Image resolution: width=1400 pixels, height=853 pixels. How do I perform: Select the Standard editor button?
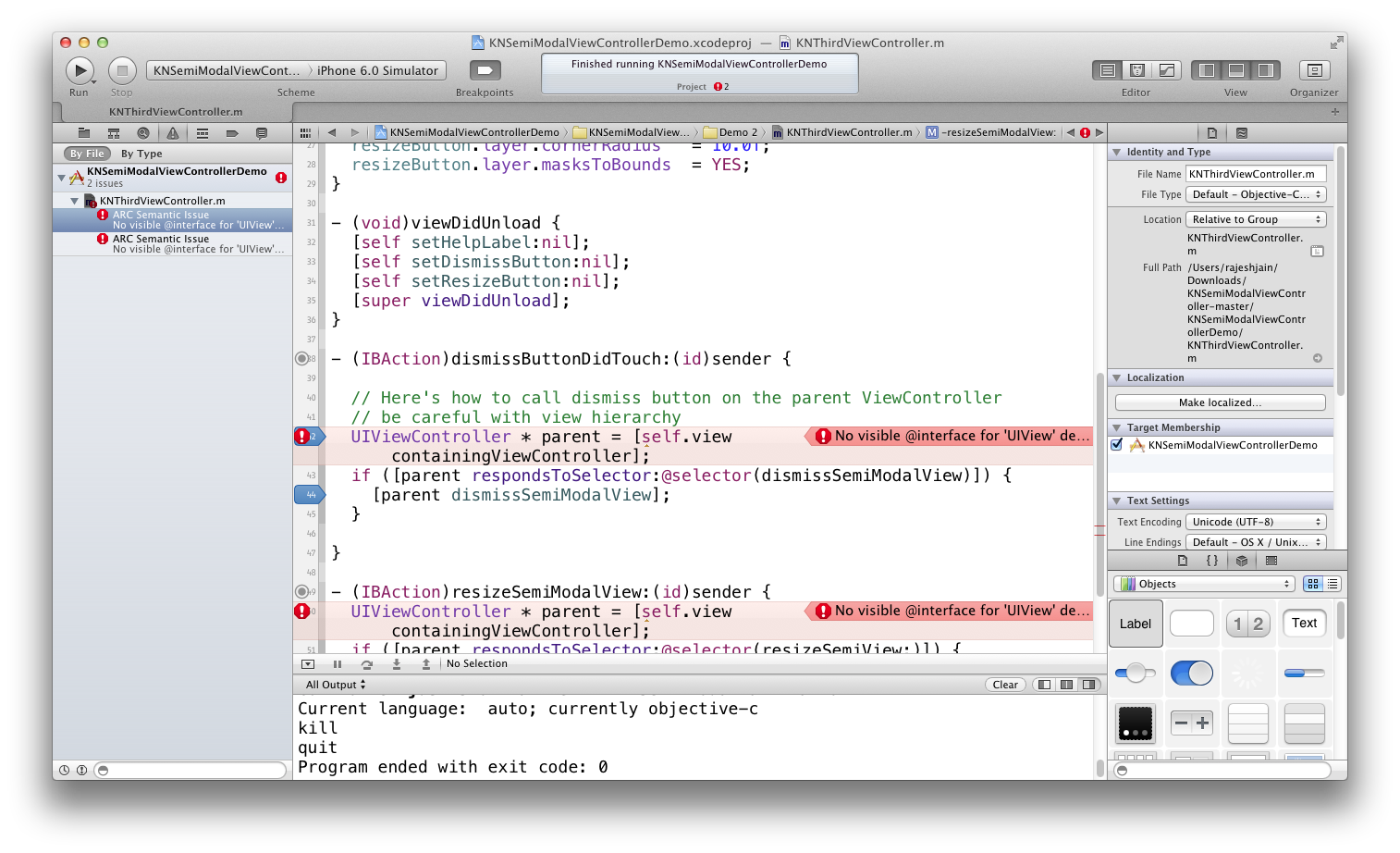[x=1107, y=70]
